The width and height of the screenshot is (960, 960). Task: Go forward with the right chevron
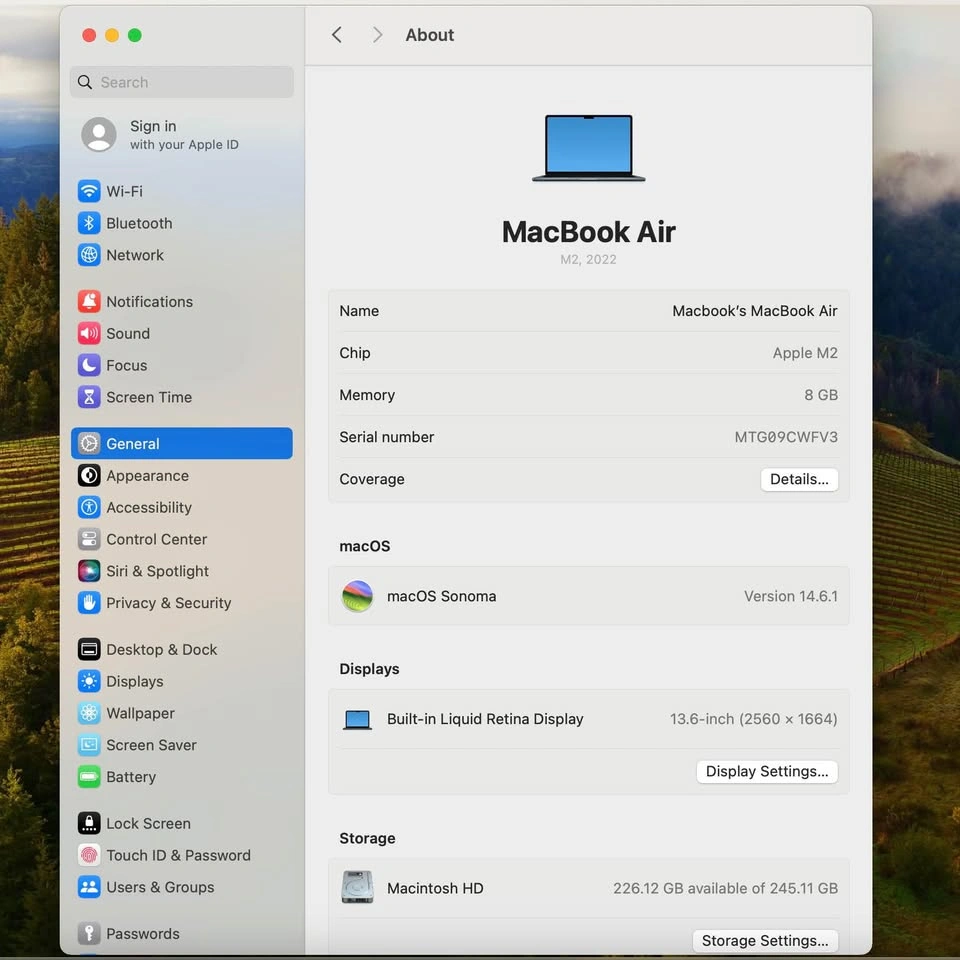coord(377,35)
